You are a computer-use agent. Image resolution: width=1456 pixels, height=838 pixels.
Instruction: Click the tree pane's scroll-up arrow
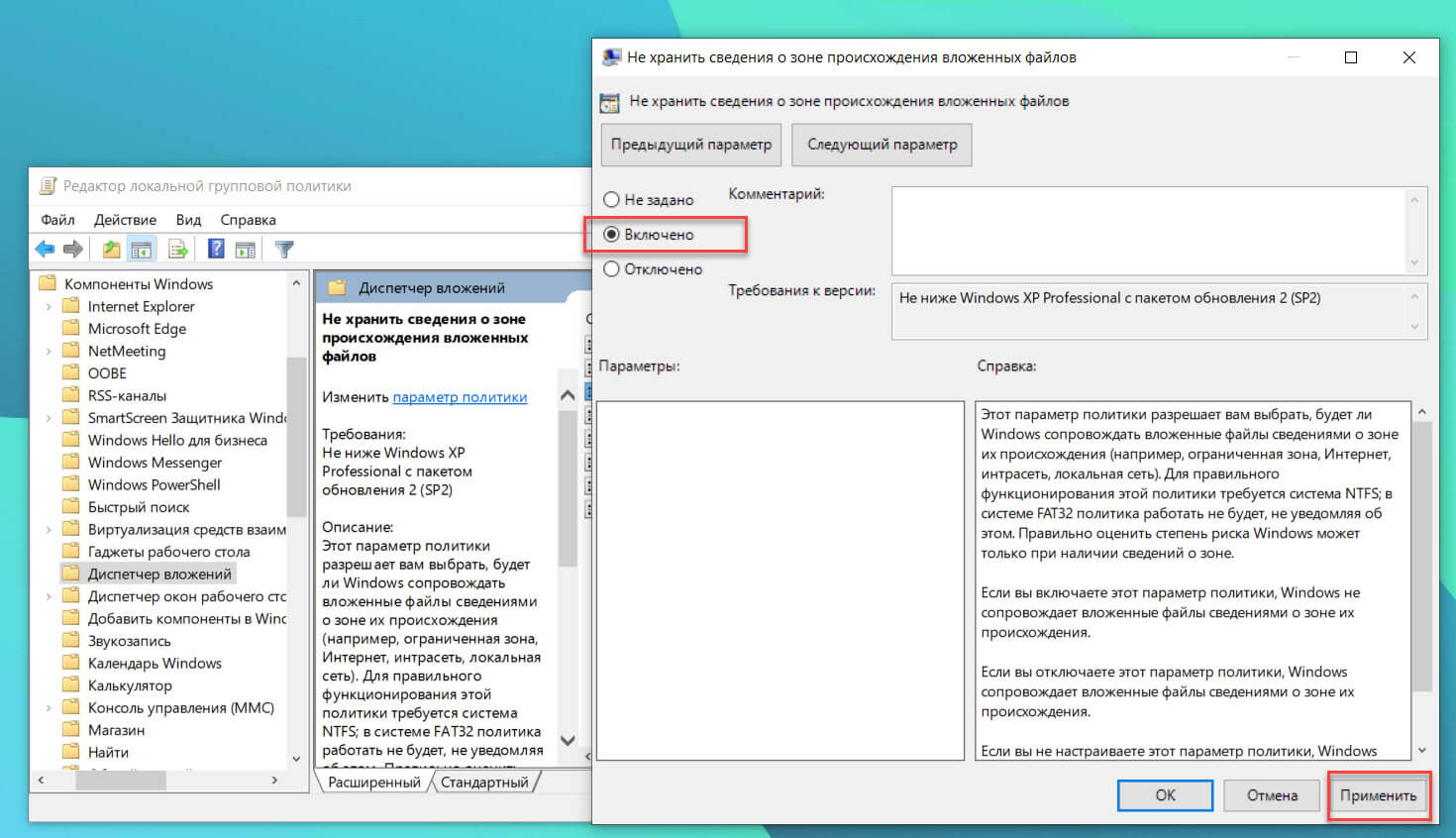[296, 283]
